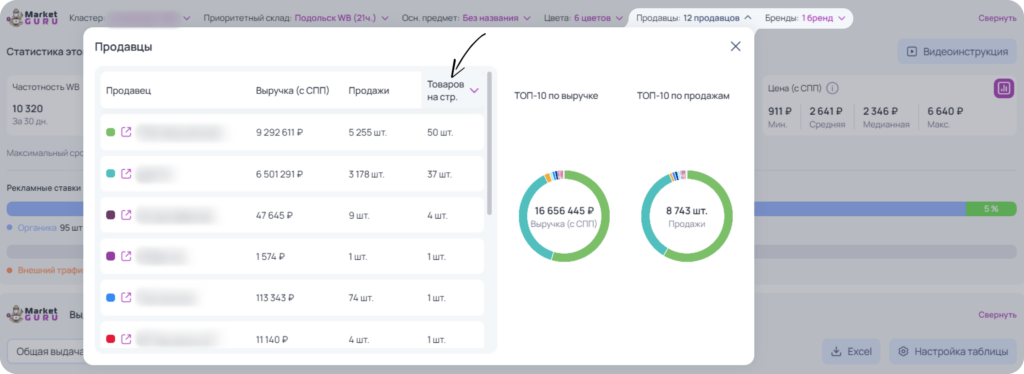Click the top Свернуть link
The image size is (1024, 374).
coord(998,18)
